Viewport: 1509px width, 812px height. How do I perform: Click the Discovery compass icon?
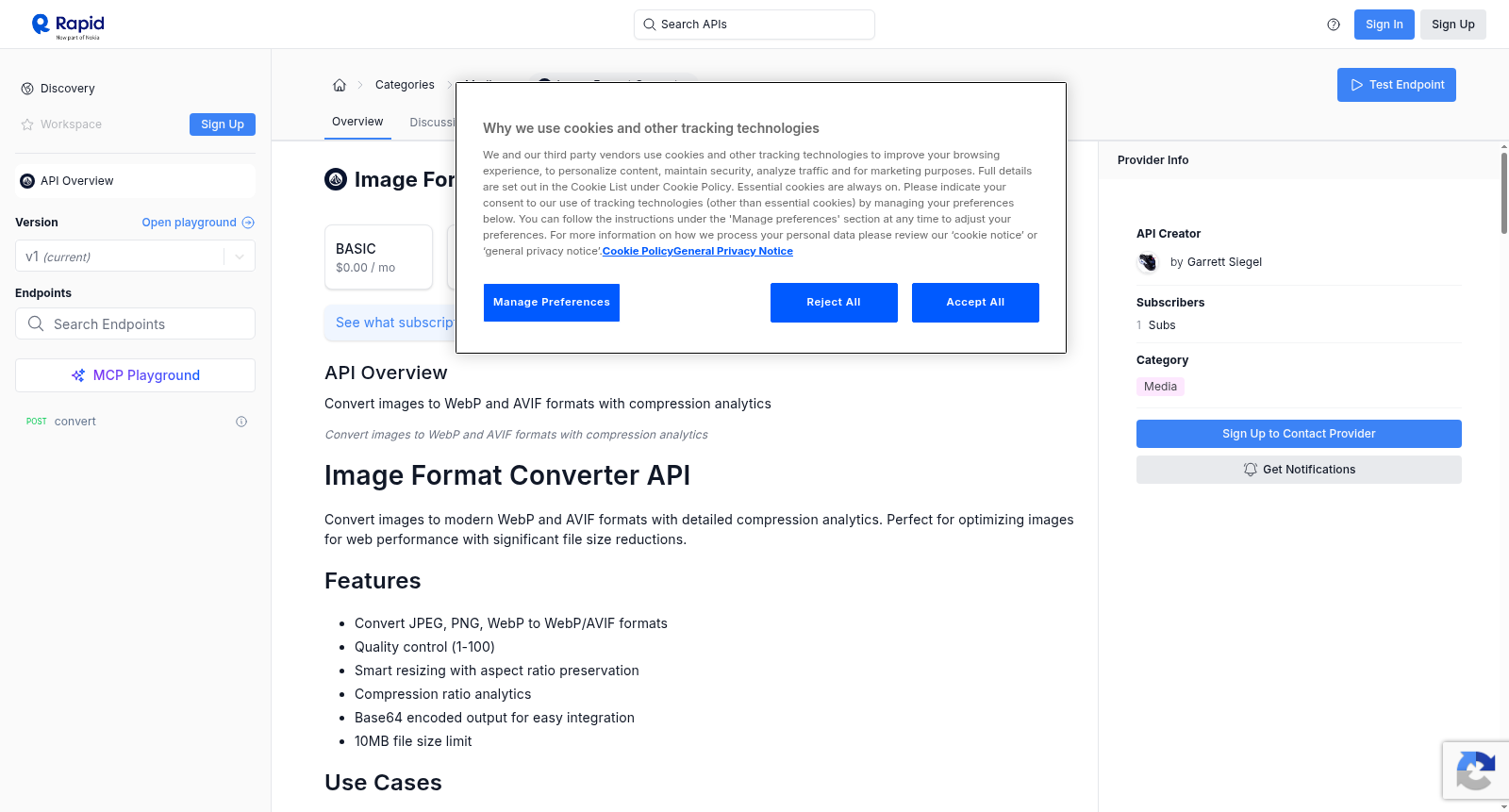(27, 89)
